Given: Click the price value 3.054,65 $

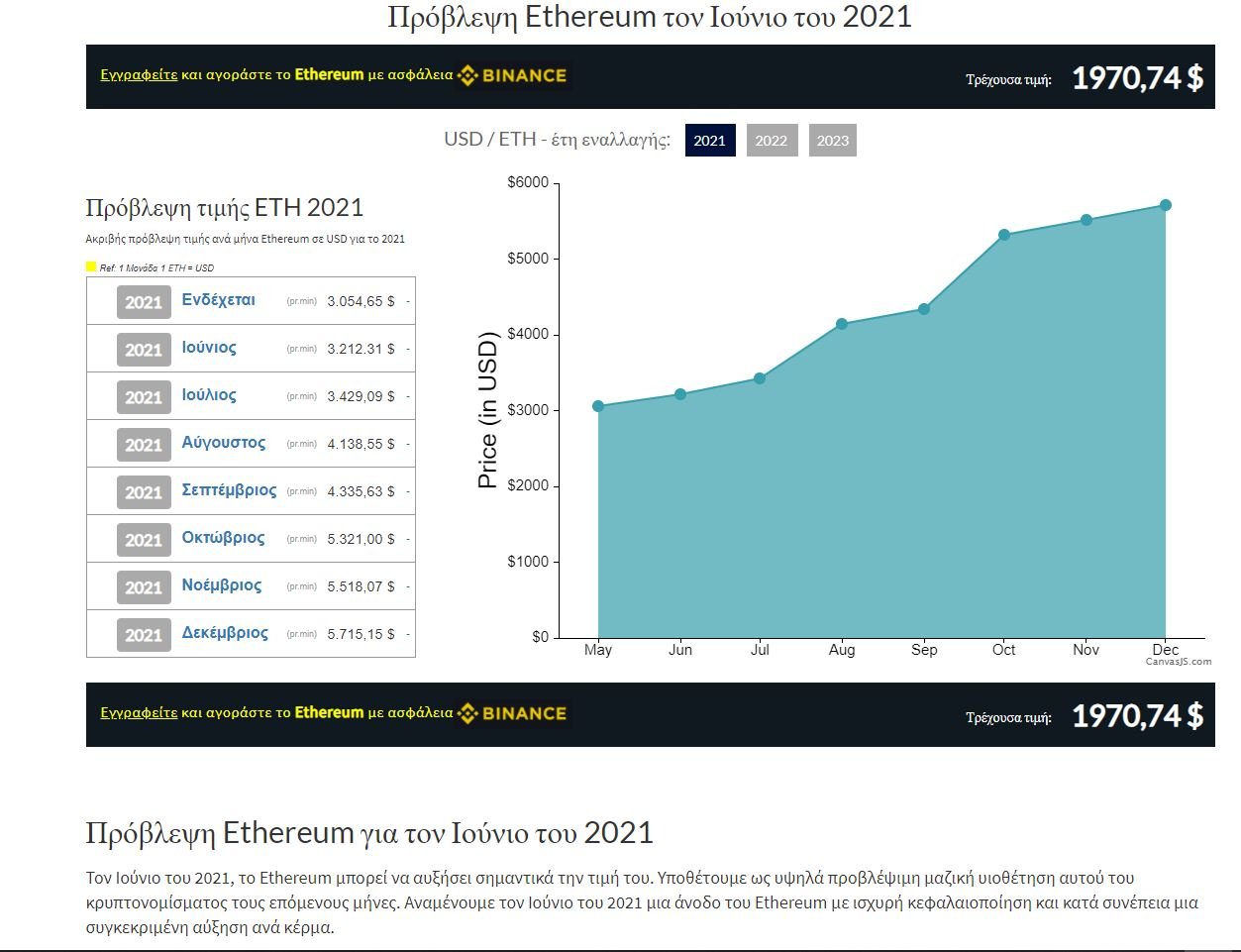Looking at the screenshot, I should pos(362,301).
